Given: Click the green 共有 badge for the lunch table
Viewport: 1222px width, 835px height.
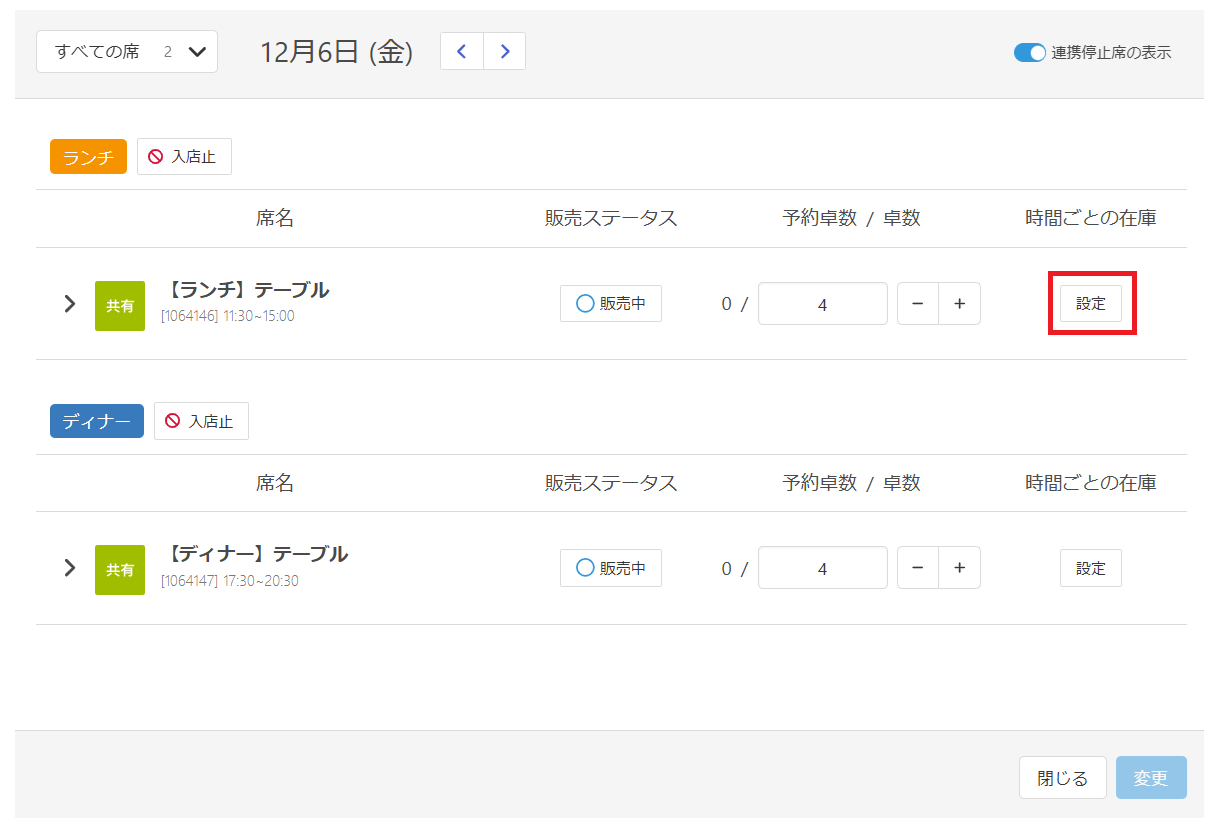Looking at the screenshot, I should [x=119, y=303].
